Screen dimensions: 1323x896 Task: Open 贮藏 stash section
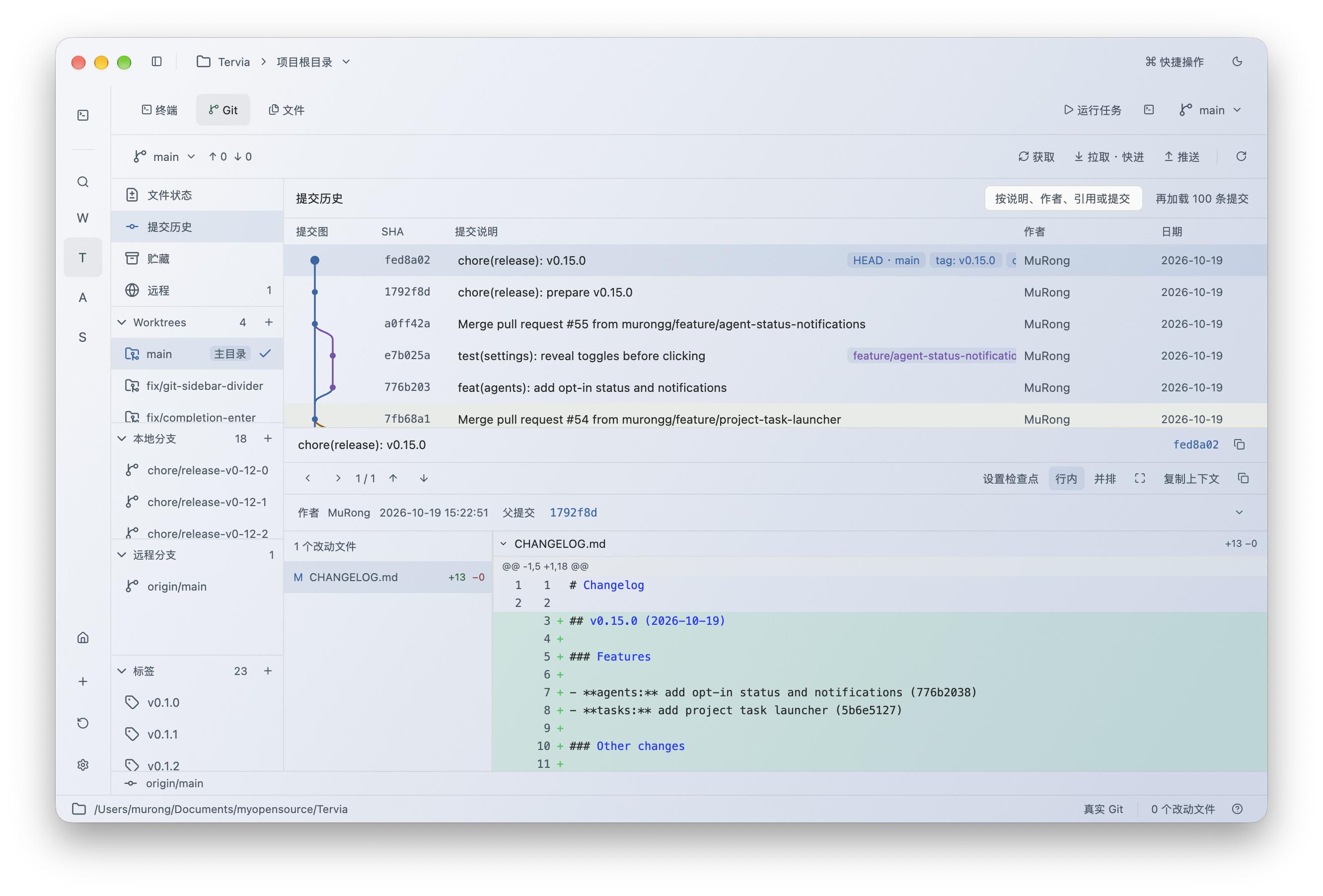pos(197,258)
